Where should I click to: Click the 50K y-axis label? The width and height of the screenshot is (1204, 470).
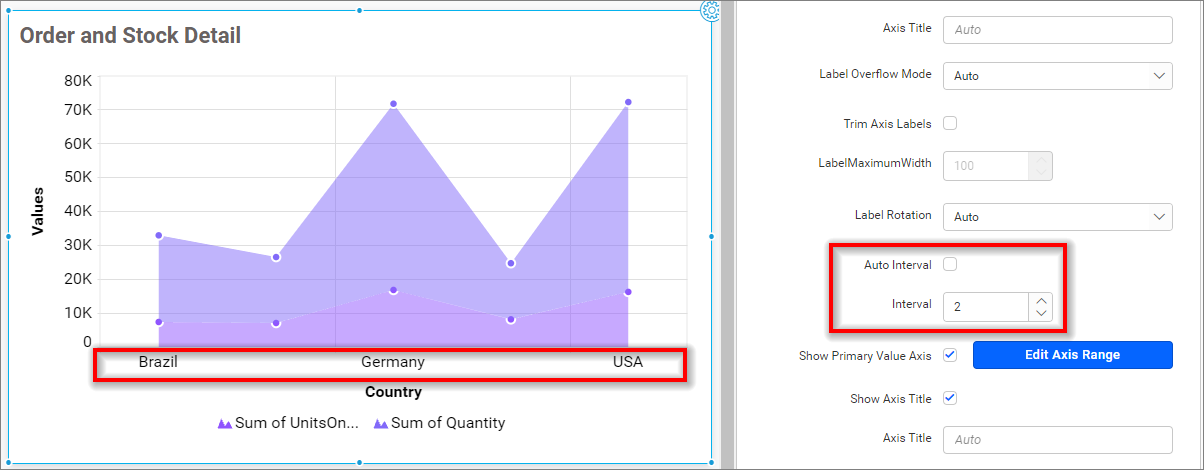[78, 177]
